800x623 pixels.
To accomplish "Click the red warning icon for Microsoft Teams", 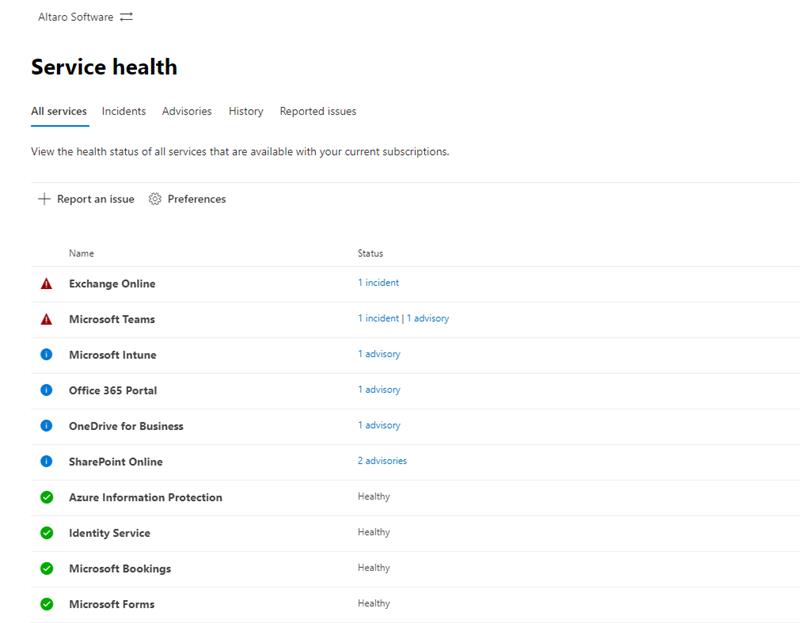I will point(46,319).
